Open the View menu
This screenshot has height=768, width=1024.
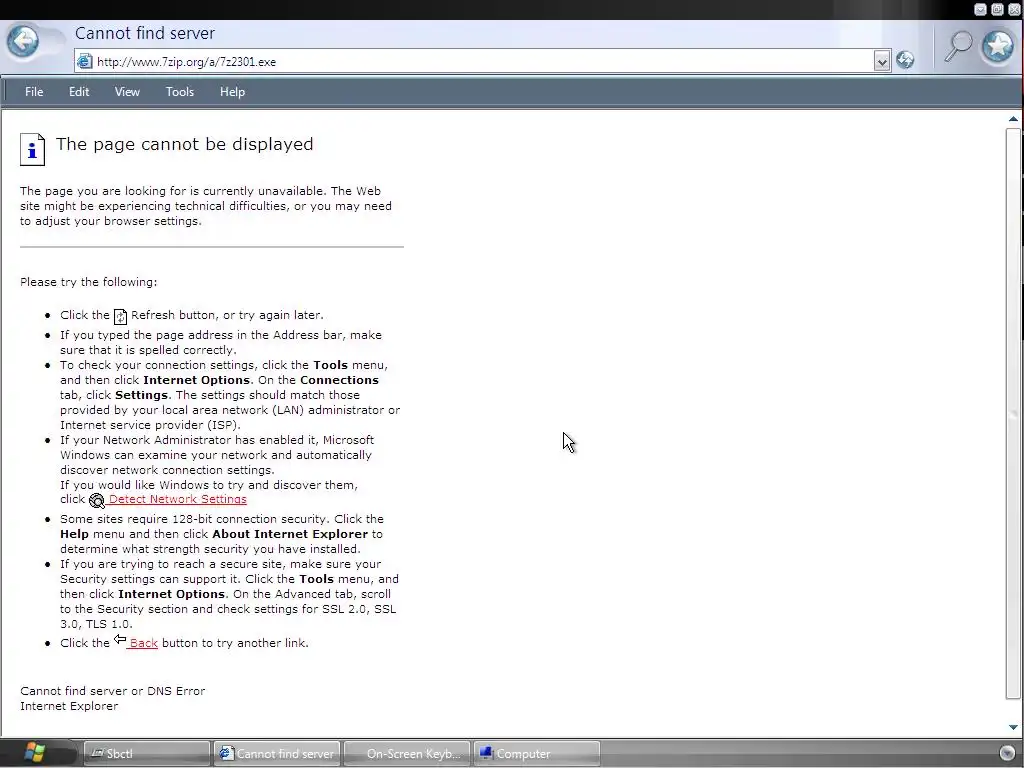[x=127, y=92]
